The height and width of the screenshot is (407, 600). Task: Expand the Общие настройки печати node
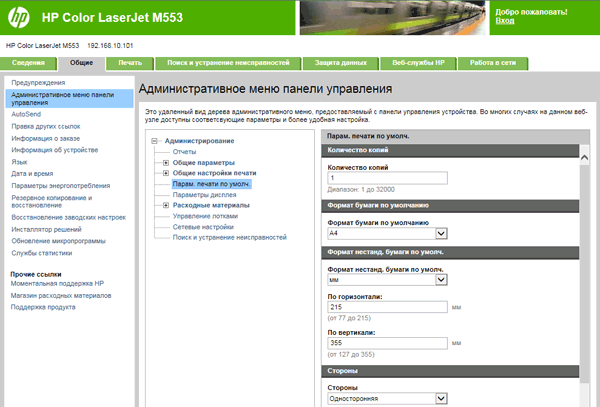(166, 173)
